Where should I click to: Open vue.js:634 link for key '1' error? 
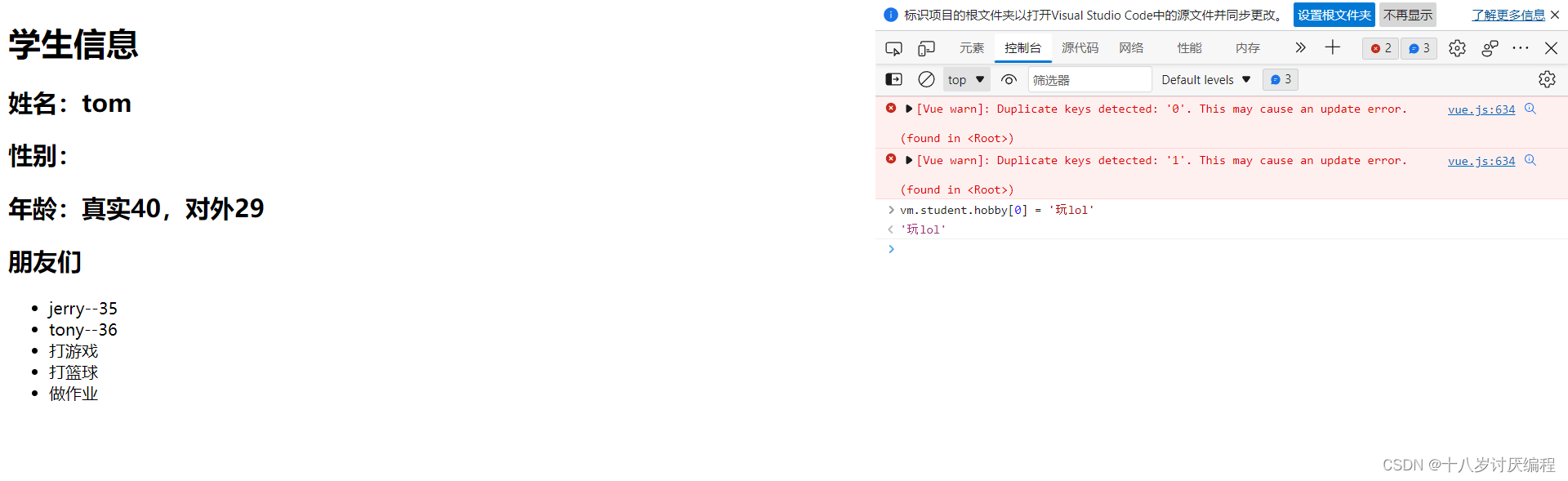pyautogui.click(x=1481, y=161)
